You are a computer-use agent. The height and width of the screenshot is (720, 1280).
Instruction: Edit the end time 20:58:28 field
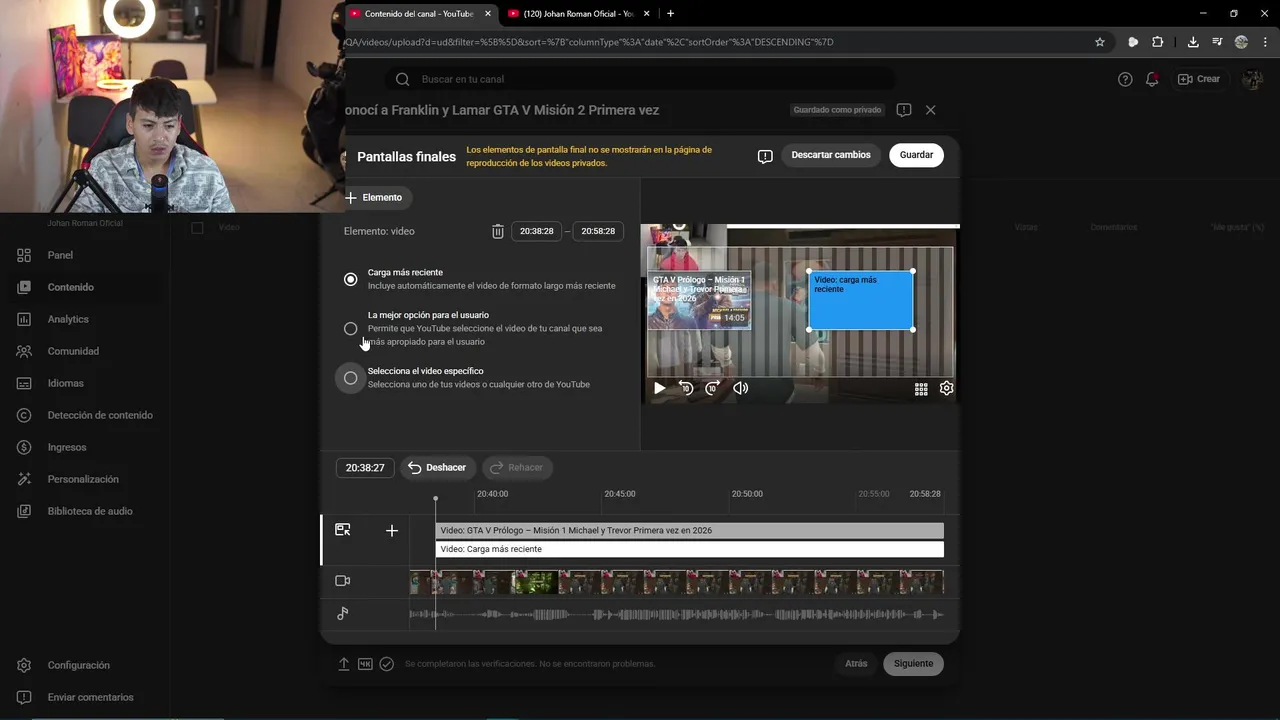coord(598,231)
